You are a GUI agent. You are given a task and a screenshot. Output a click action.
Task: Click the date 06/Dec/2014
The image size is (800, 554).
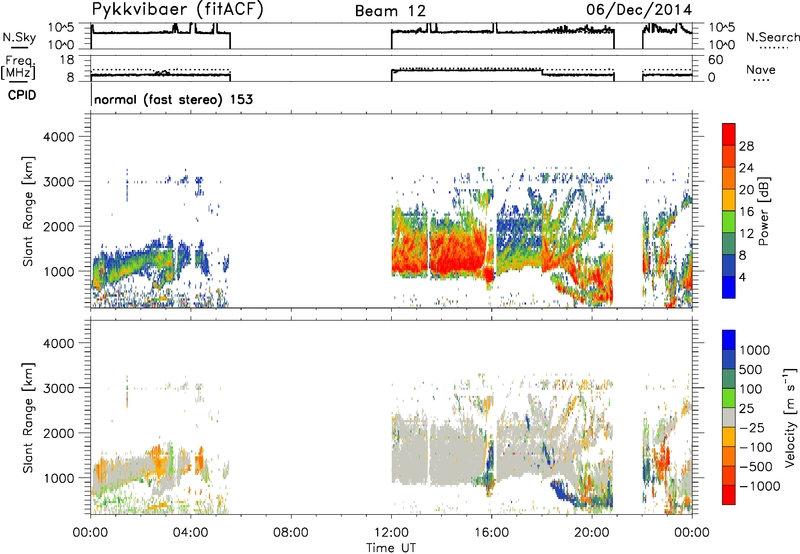pyautogui.click(x=639, y=10)
